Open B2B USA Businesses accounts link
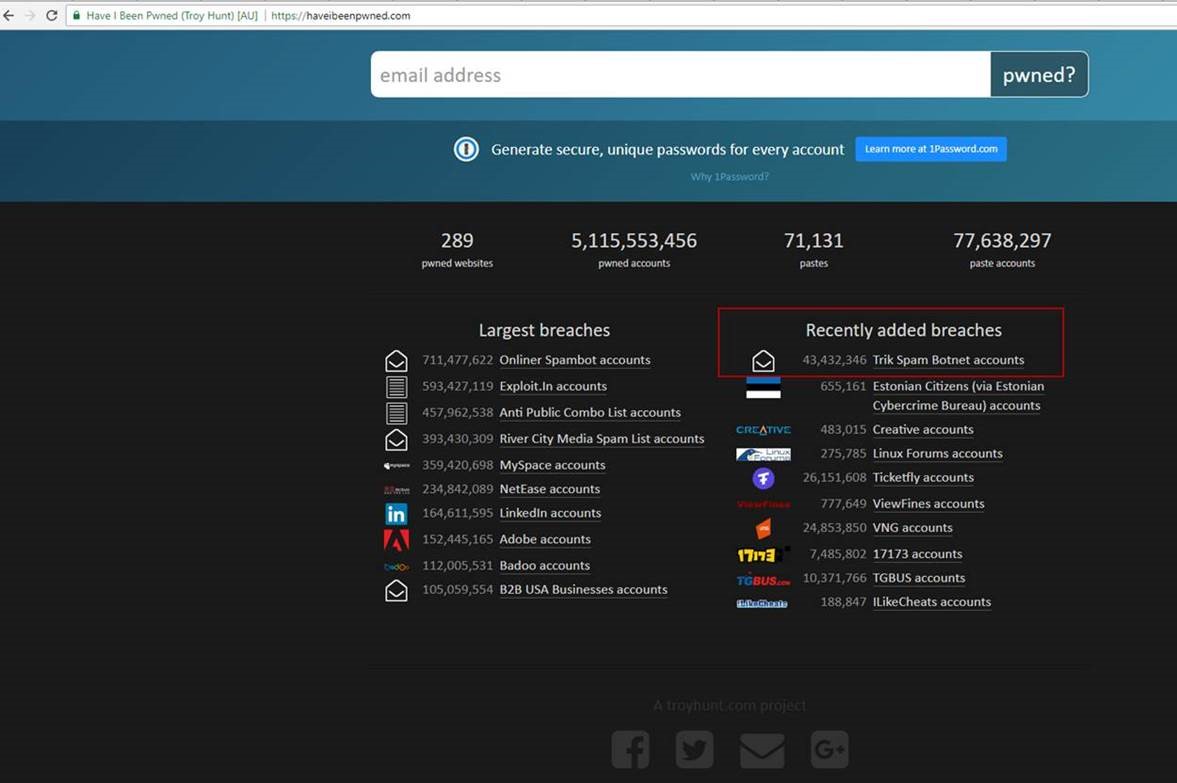The width and height of the screenshot is (1177, 783). coord(583,590)
